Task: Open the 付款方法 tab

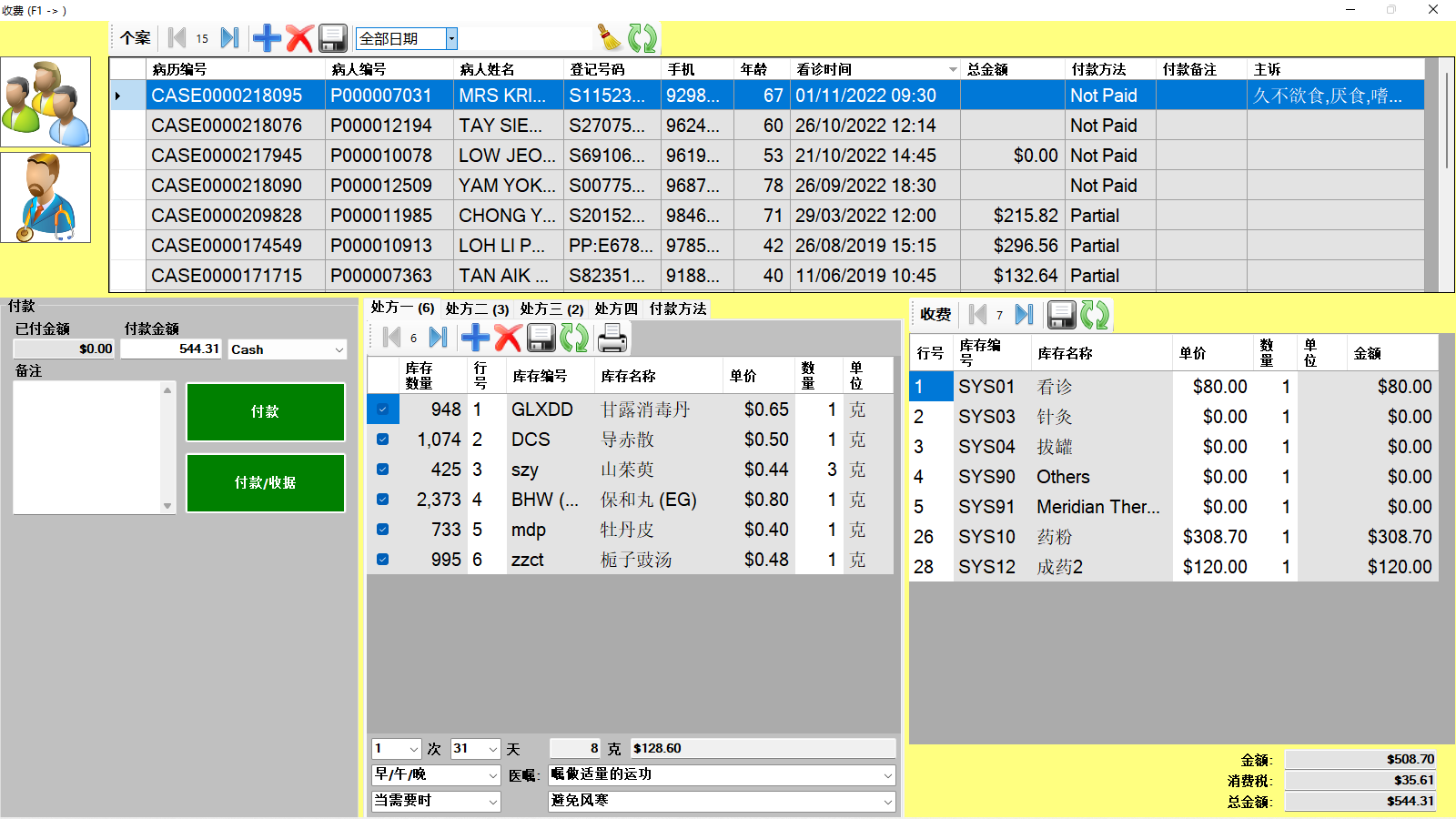Action: [x=678, y=309]
